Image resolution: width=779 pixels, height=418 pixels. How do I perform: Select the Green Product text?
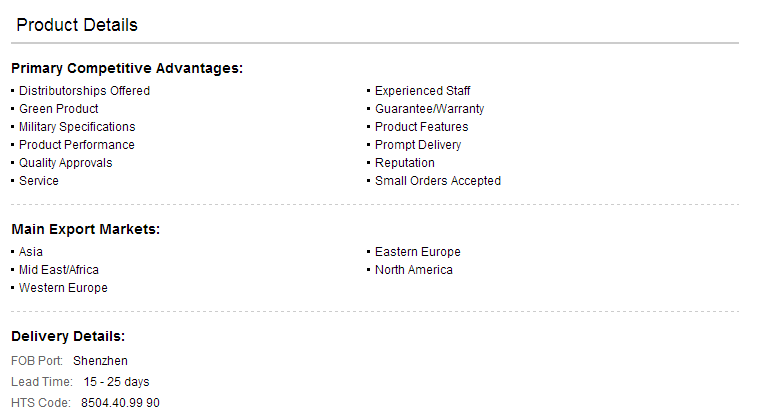(x=59, y=109)
